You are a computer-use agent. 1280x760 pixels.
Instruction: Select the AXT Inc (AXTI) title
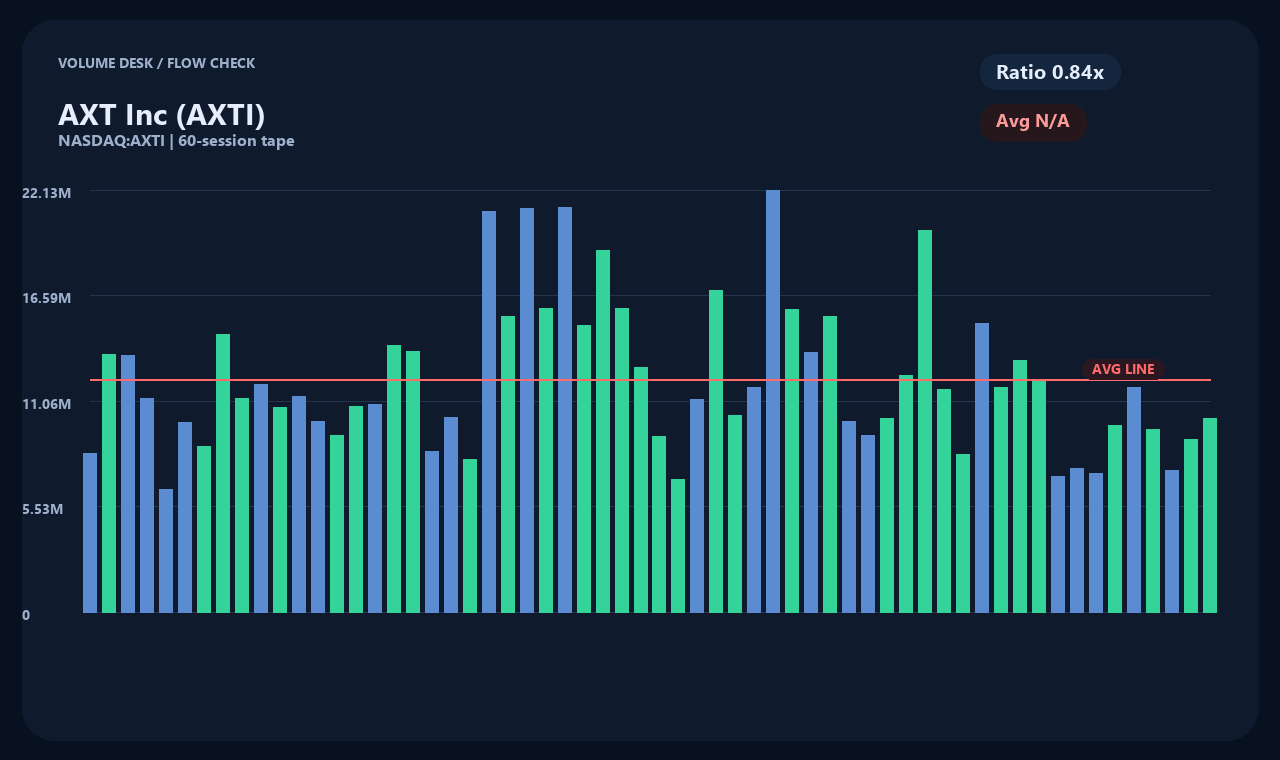[161, 115]
